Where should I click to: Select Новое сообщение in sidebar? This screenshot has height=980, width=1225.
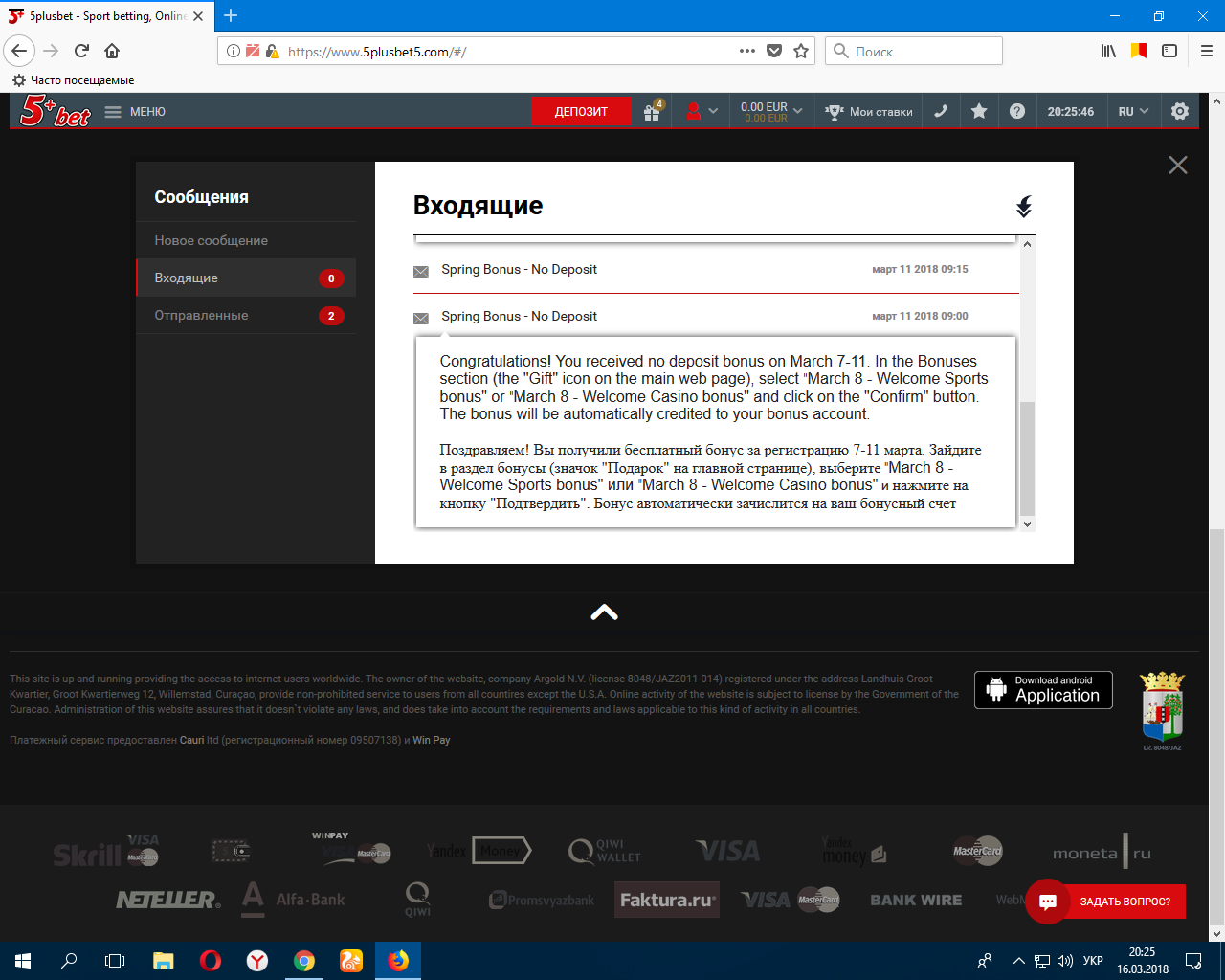[x=211, y=240]
